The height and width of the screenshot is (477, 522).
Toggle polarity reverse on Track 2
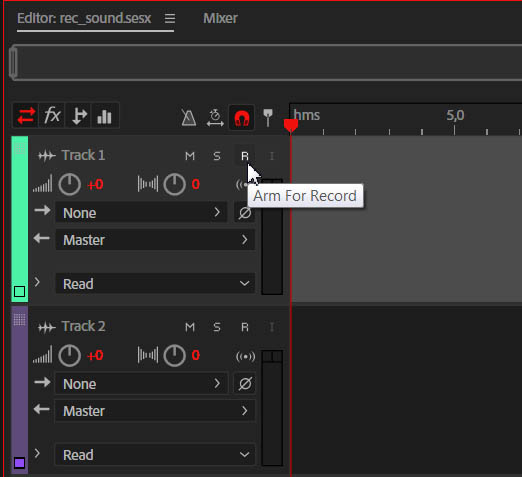pos(245,384)
